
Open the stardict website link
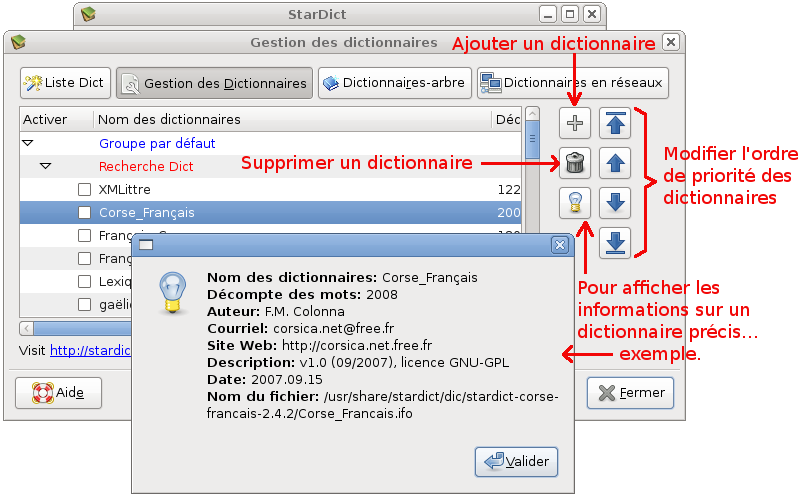pos(90,351)
